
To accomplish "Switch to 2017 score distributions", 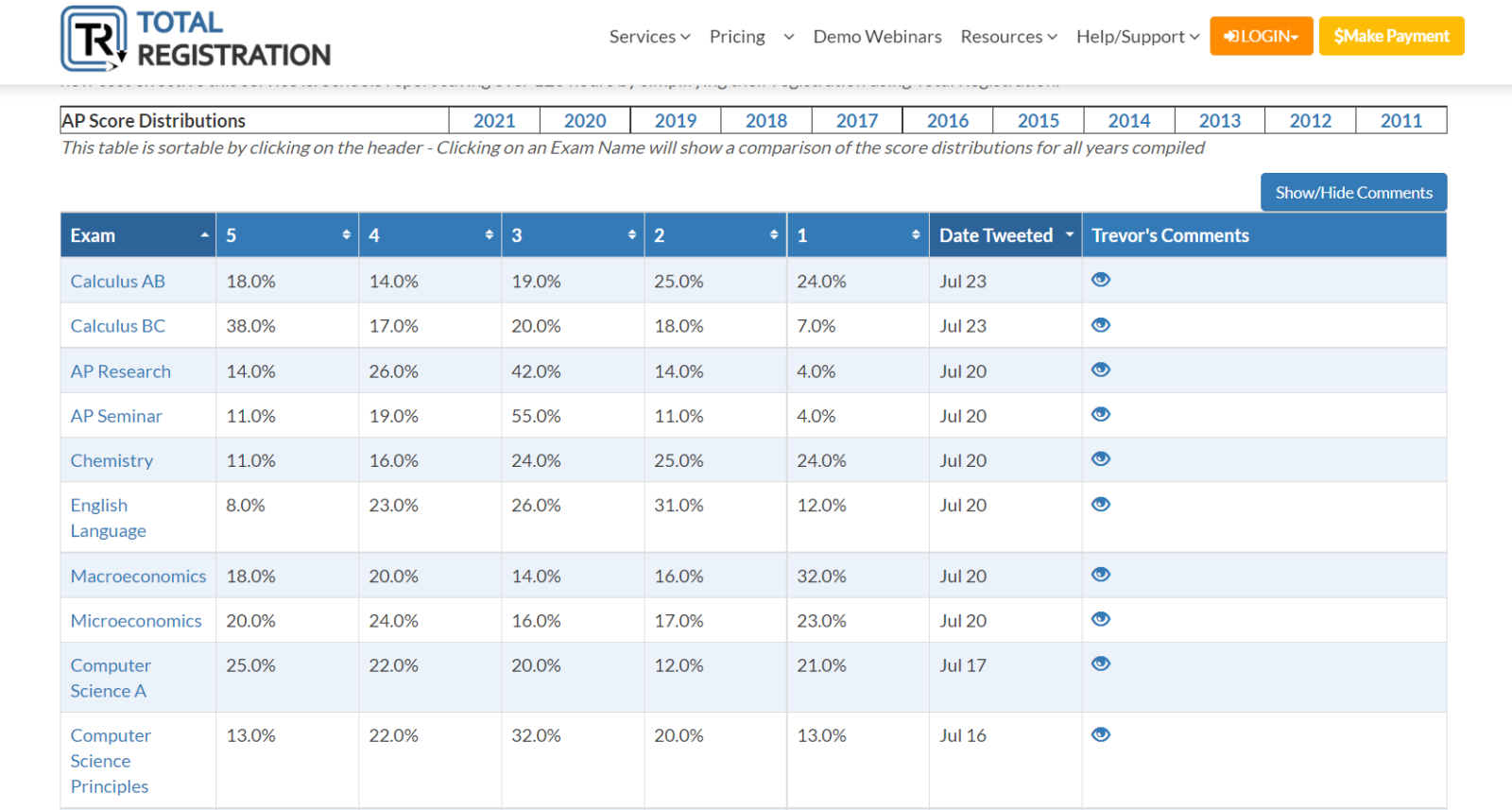I will point(857,121).
